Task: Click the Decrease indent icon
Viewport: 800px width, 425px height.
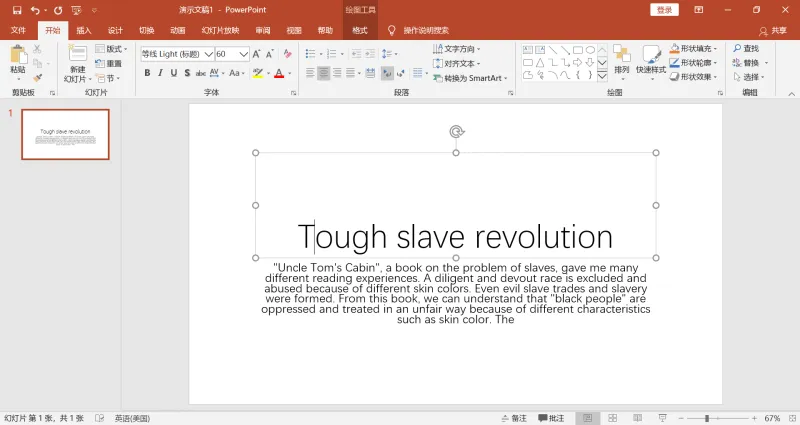Action: coord(357,54)
